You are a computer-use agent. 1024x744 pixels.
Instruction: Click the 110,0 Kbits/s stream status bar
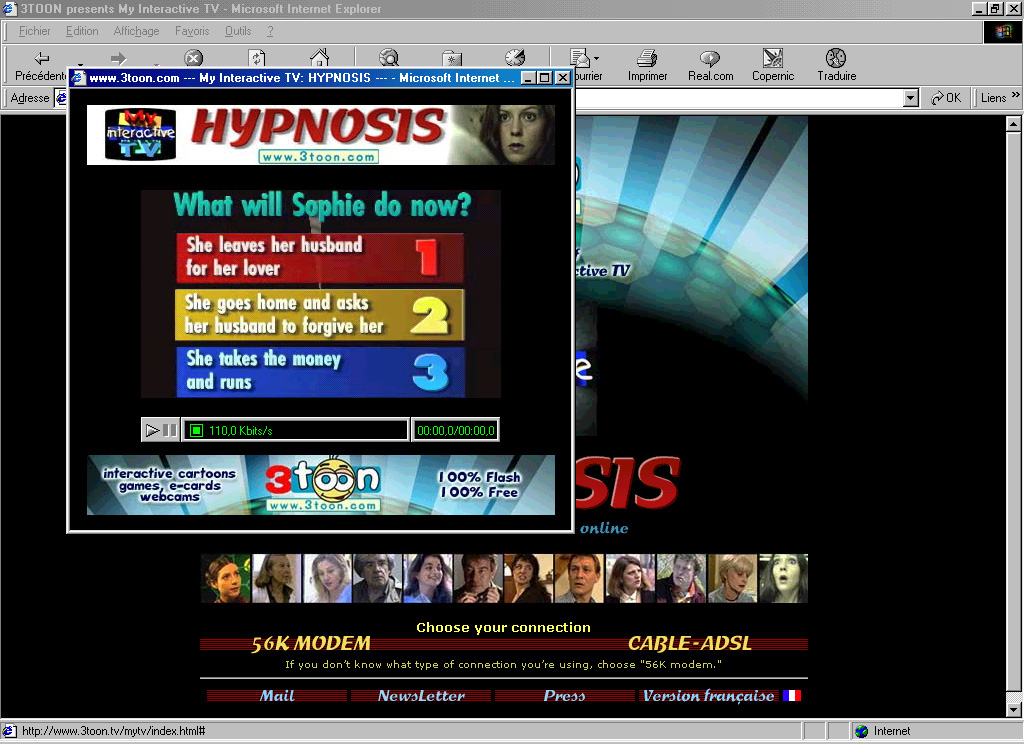[295, 430]
